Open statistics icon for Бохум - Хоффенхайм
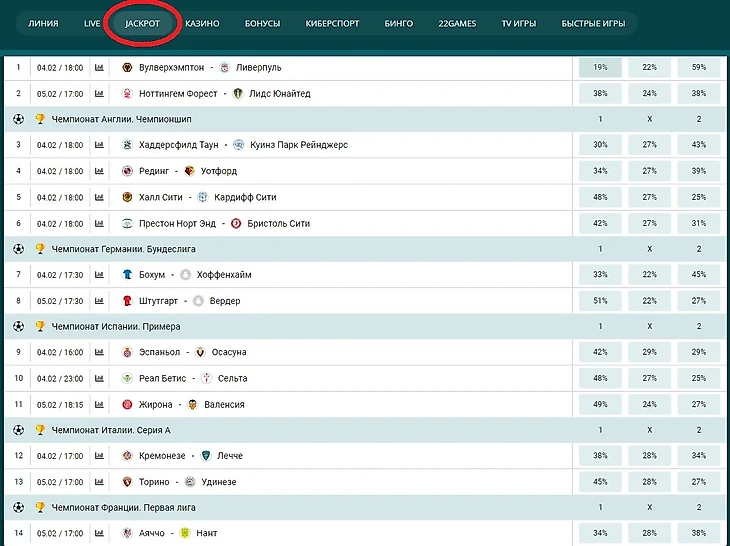The image size is (730, 546). click(x=99, y=275)
